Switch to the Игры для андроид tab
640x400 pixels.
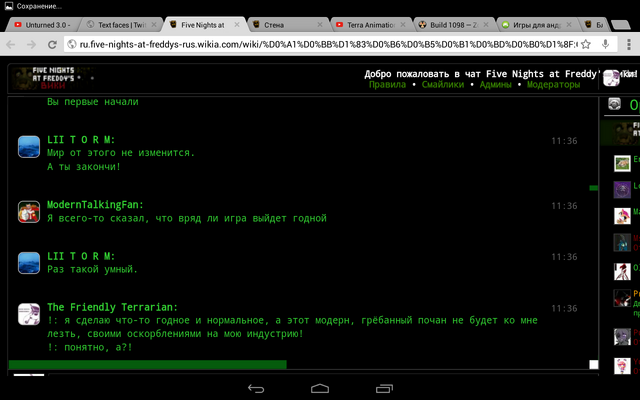537,25
